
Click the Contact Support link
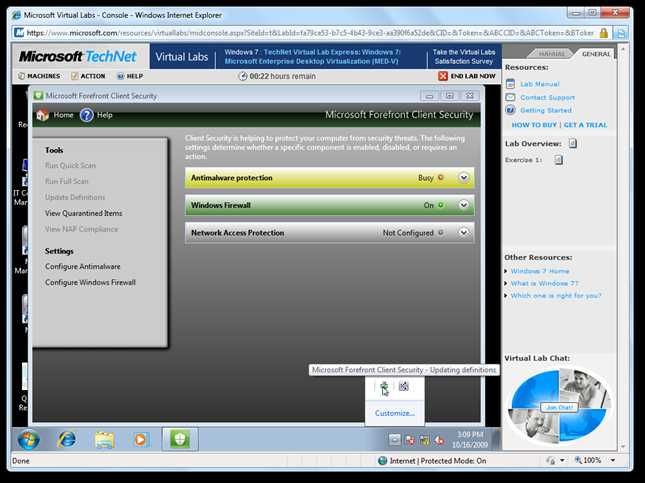coord(548,98)
